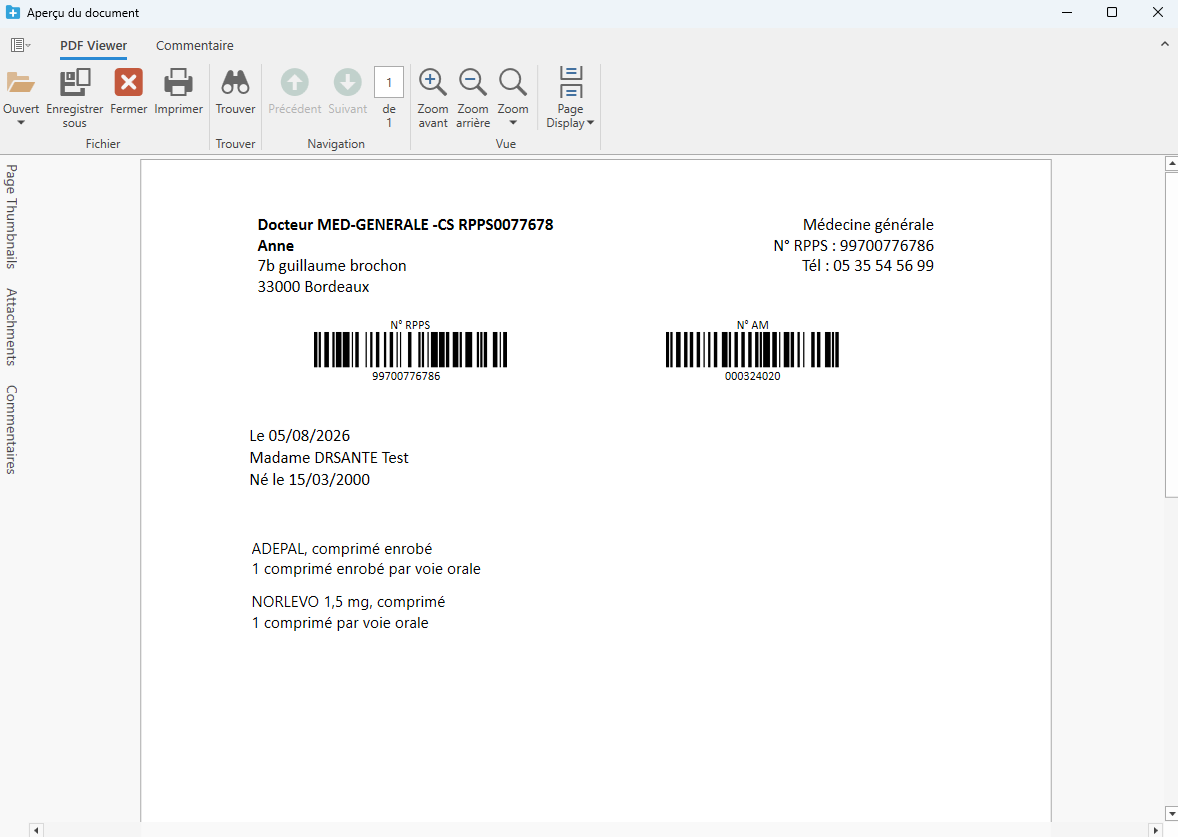Screen dimensions: 1178x837
Task: Click the text '33000 Bordeaux'
Action: tap(313, 287)
